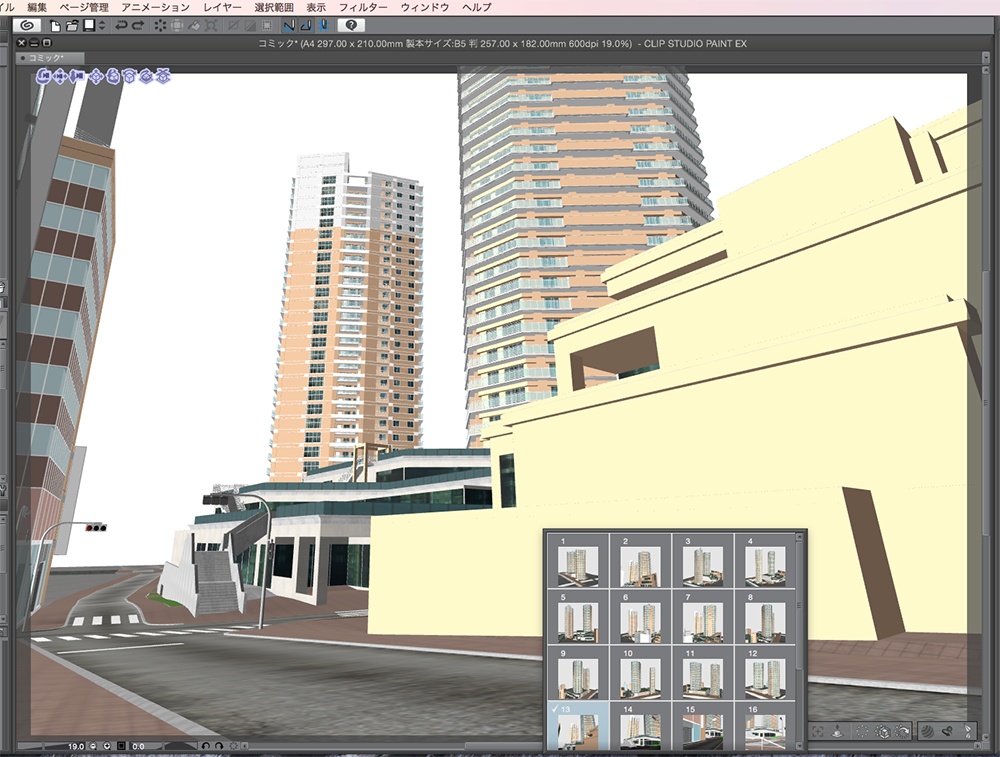
Task: Click the Scale/Rotate transform icon
Action: pos(211,26)
